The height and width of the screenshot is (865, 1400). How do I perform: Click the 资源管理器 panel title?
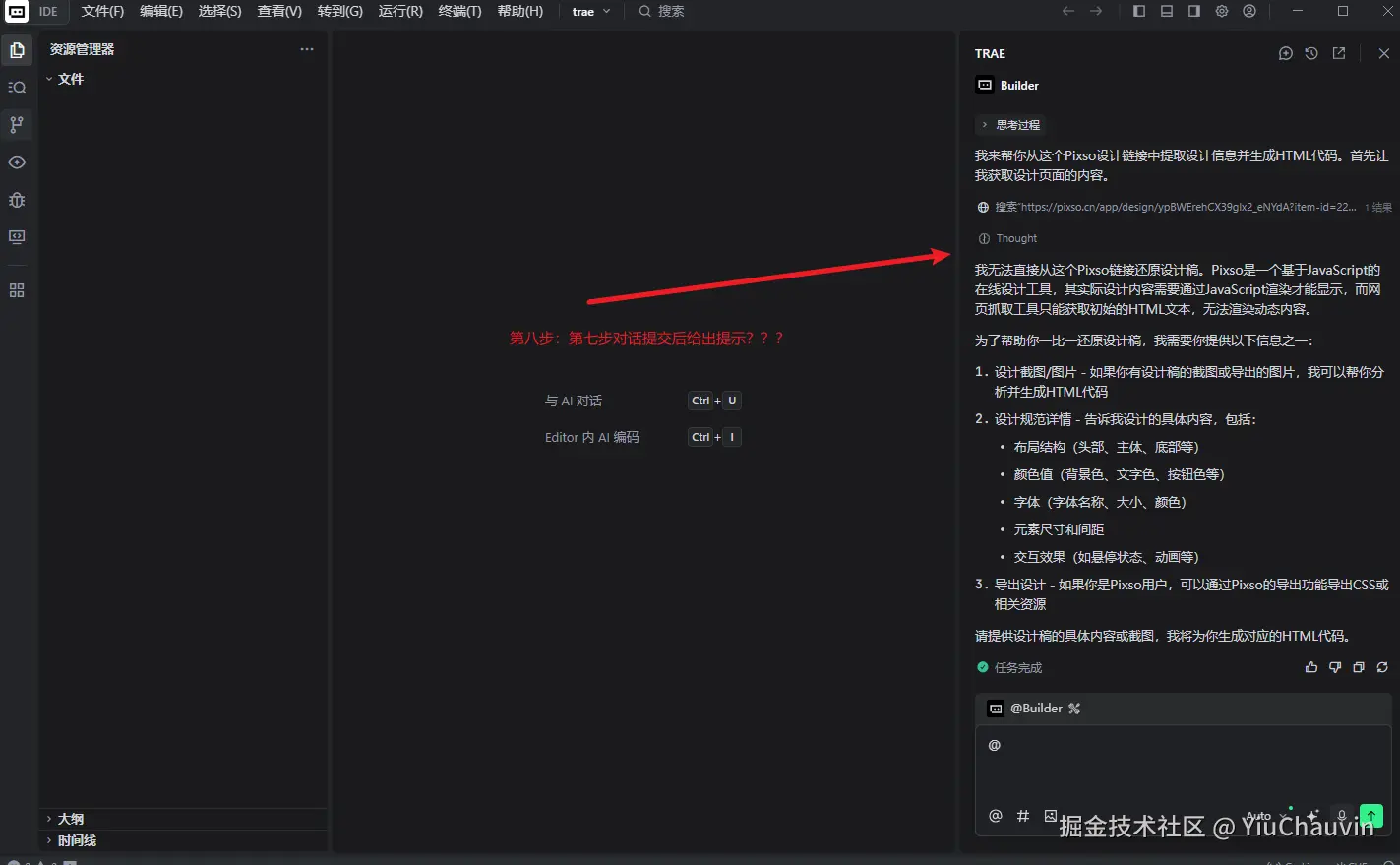click(83, 49)
